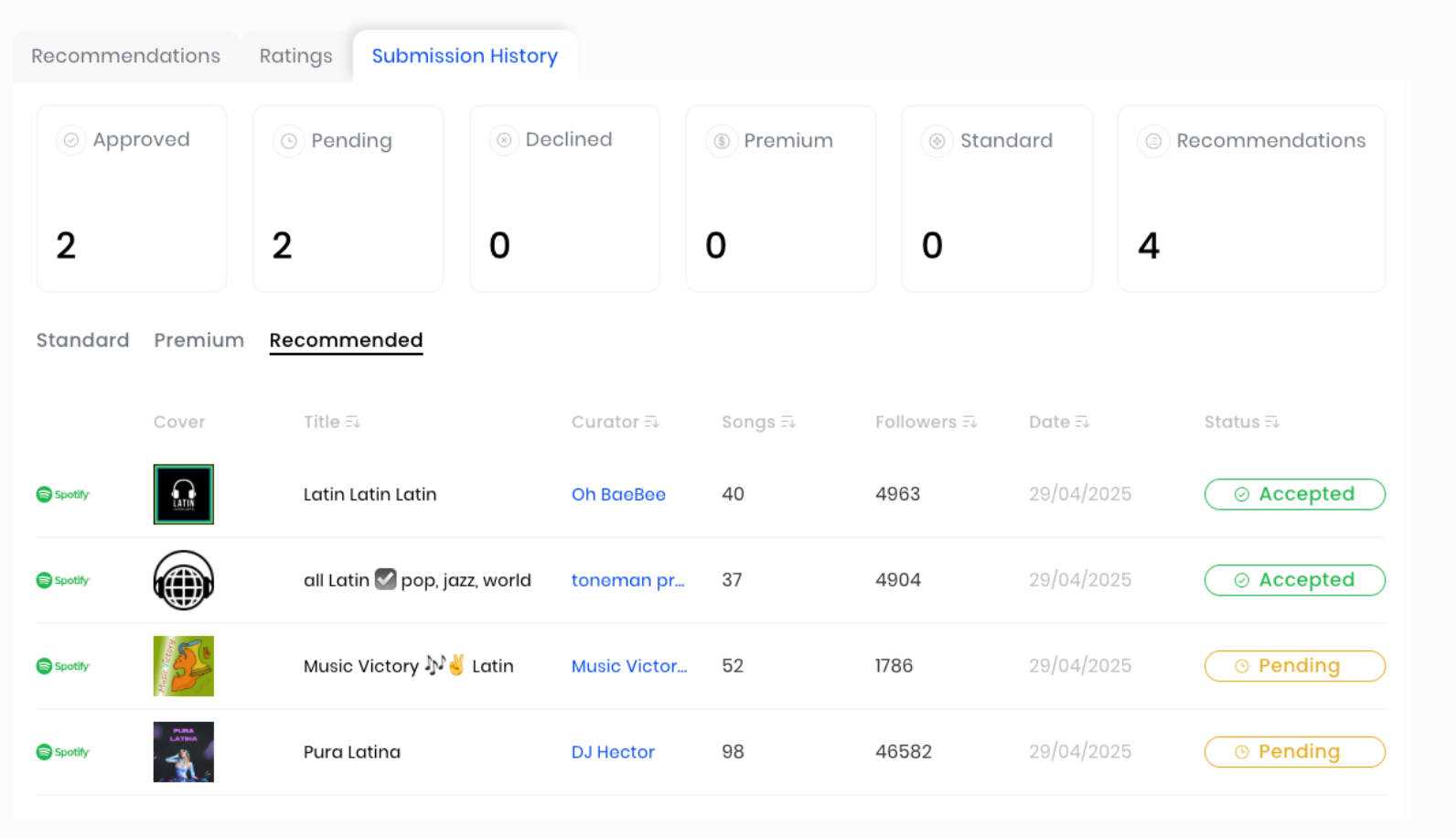This screenshot has width=1456, height=838.
Task: Click the Pending clock icon in summary card
Action: (x=288, y=141)
